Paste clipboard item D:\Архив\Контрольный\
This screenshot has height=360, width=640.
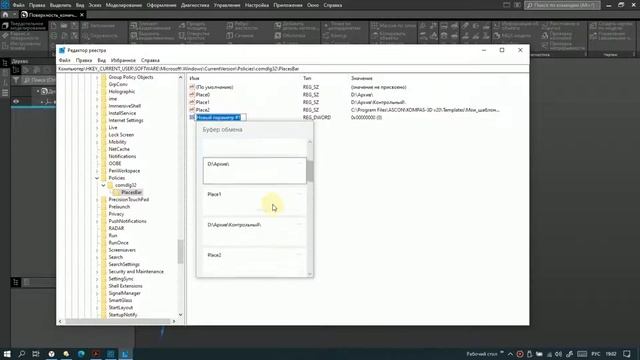(254, 231)
